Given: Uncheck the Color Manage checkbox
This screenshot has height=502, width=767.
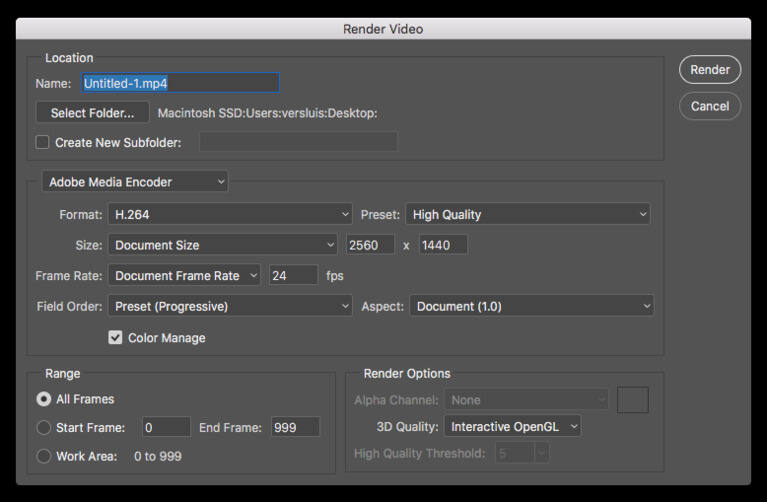Looking at the screenshot, I should click(x=115, y=338).
